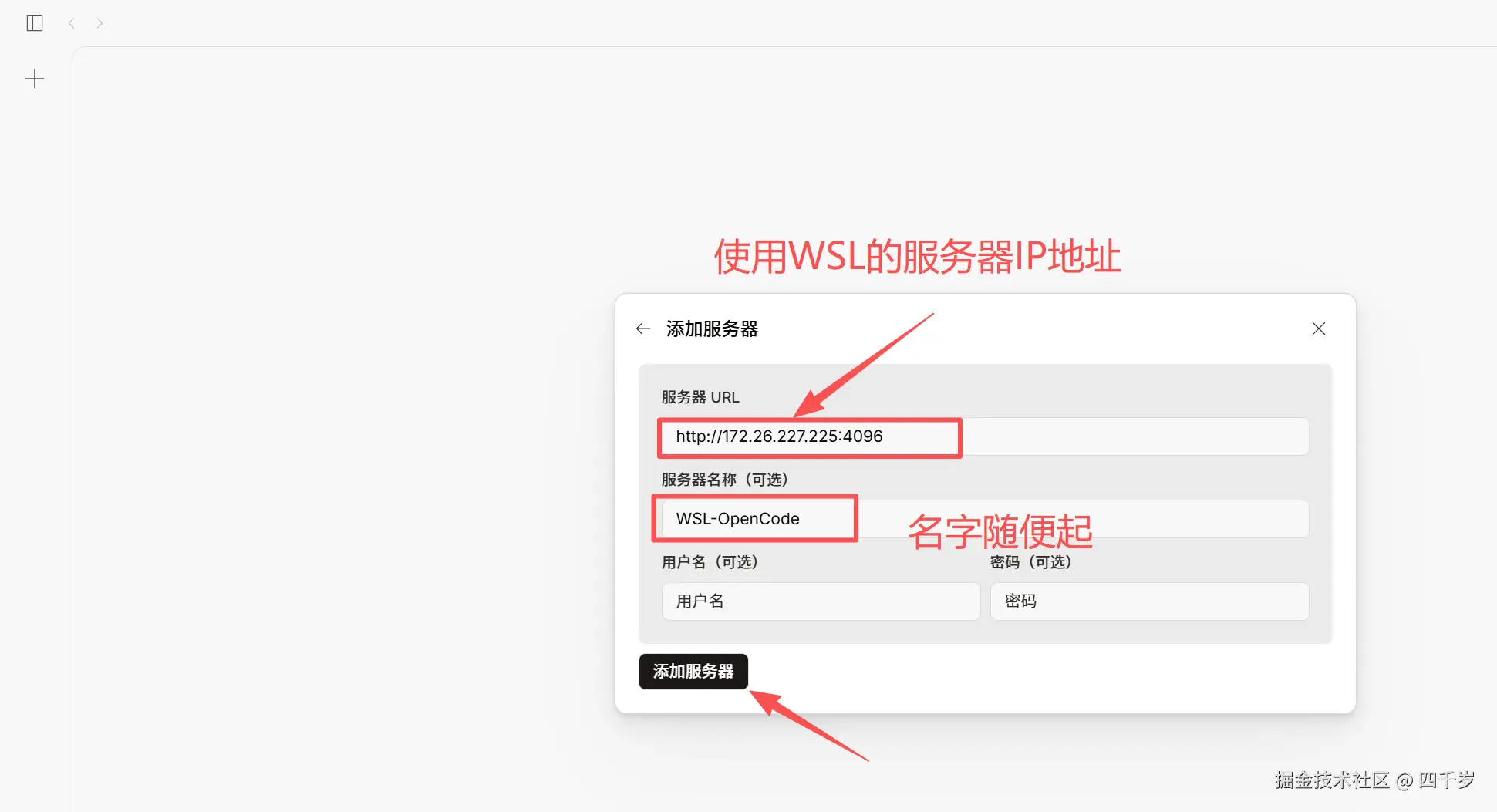Click the 密码(可选) label
Screen dimensions: 1497x812
point(1031,562)
